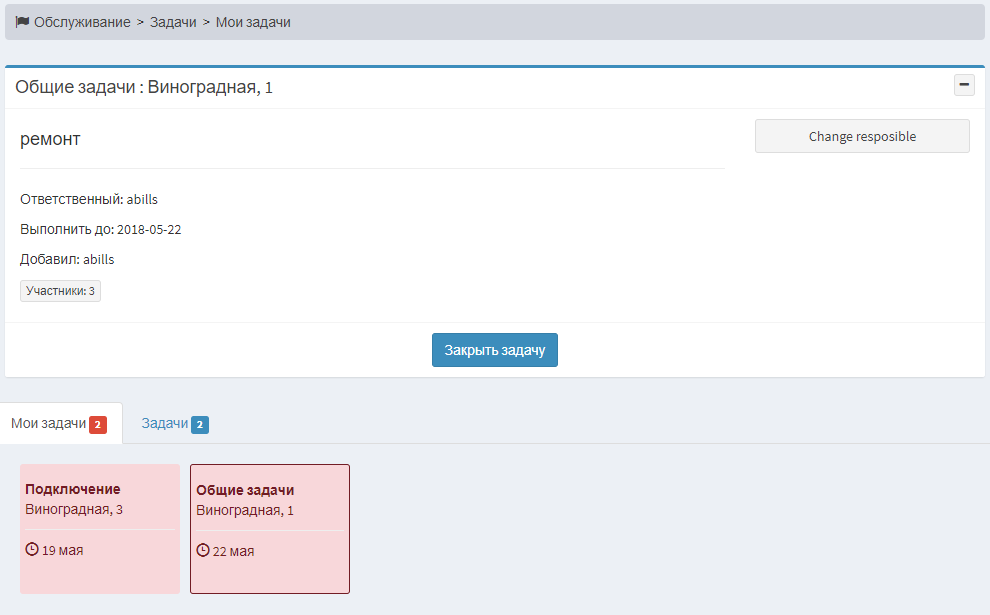This screenshot has width=990, height=615.
Task: Open the Подключение task card
Action: click(x=100, y=529)
